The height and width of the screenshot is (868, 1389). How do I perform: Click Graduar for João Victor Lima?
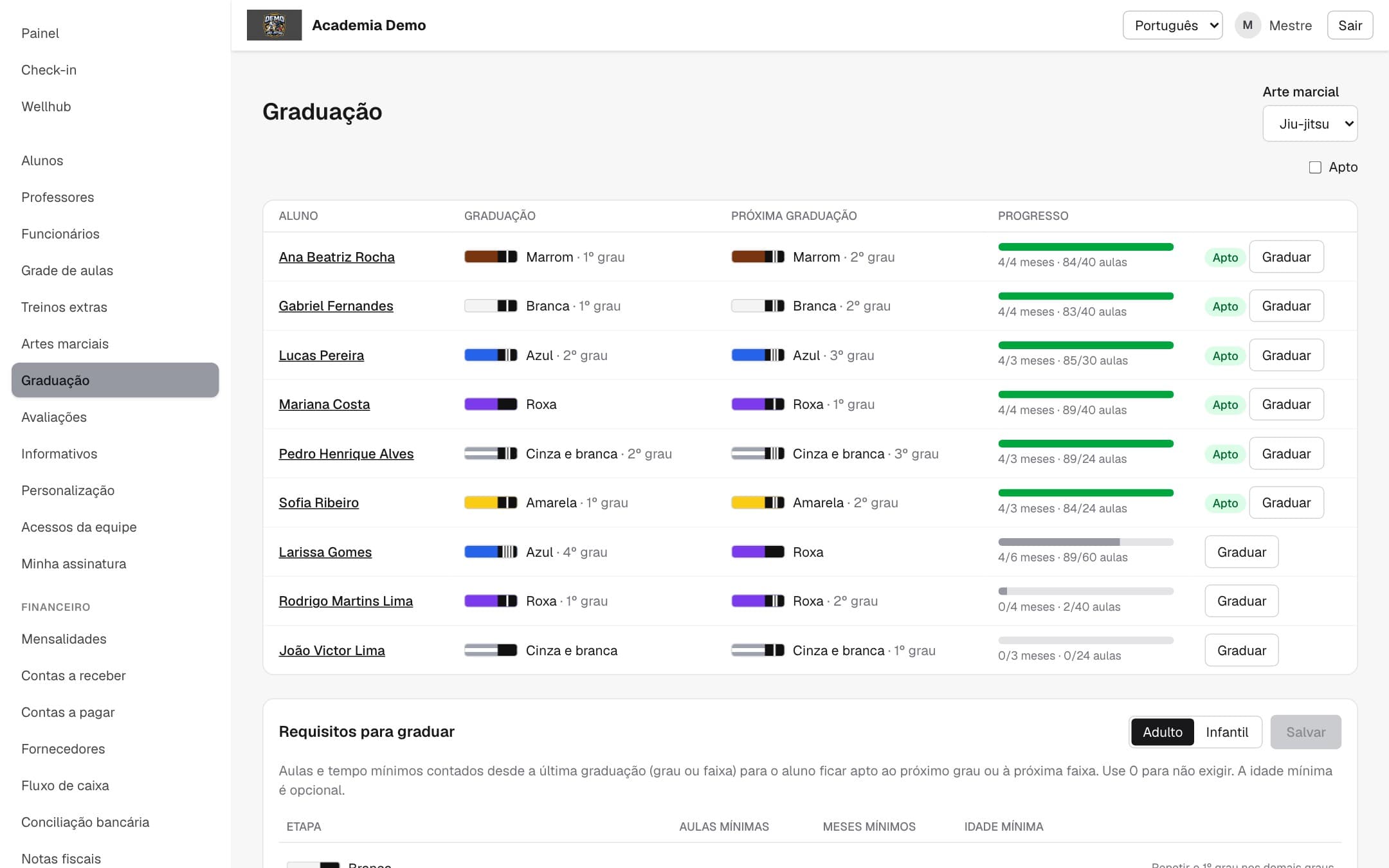(1241, 650)
